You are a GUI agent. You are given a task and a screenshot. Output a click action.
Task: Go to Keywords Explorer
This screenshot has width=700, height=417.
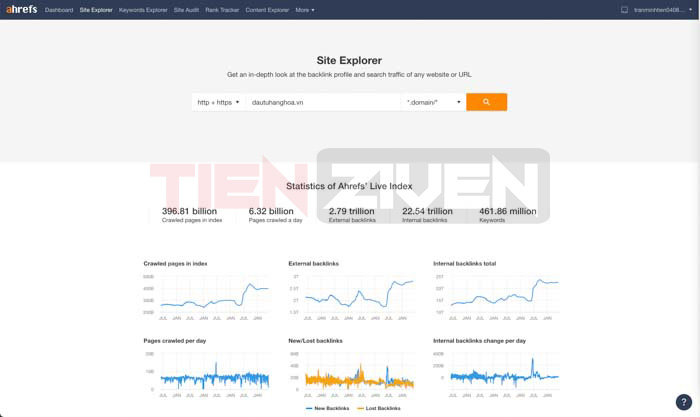(143, 10)
